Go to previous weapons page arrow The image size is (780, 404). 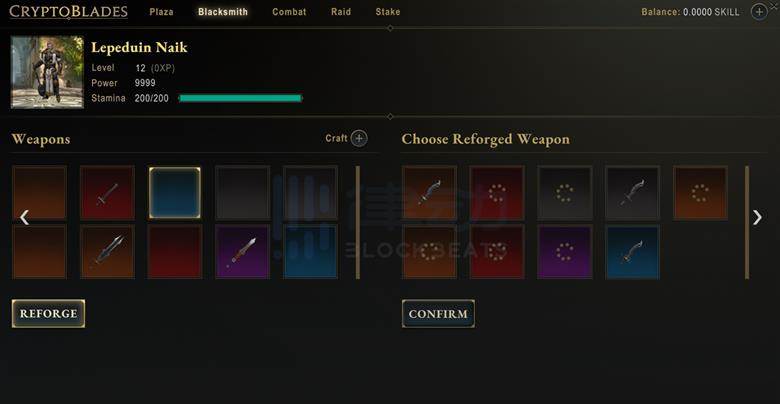pyautogui.click(x=24, y=217)
